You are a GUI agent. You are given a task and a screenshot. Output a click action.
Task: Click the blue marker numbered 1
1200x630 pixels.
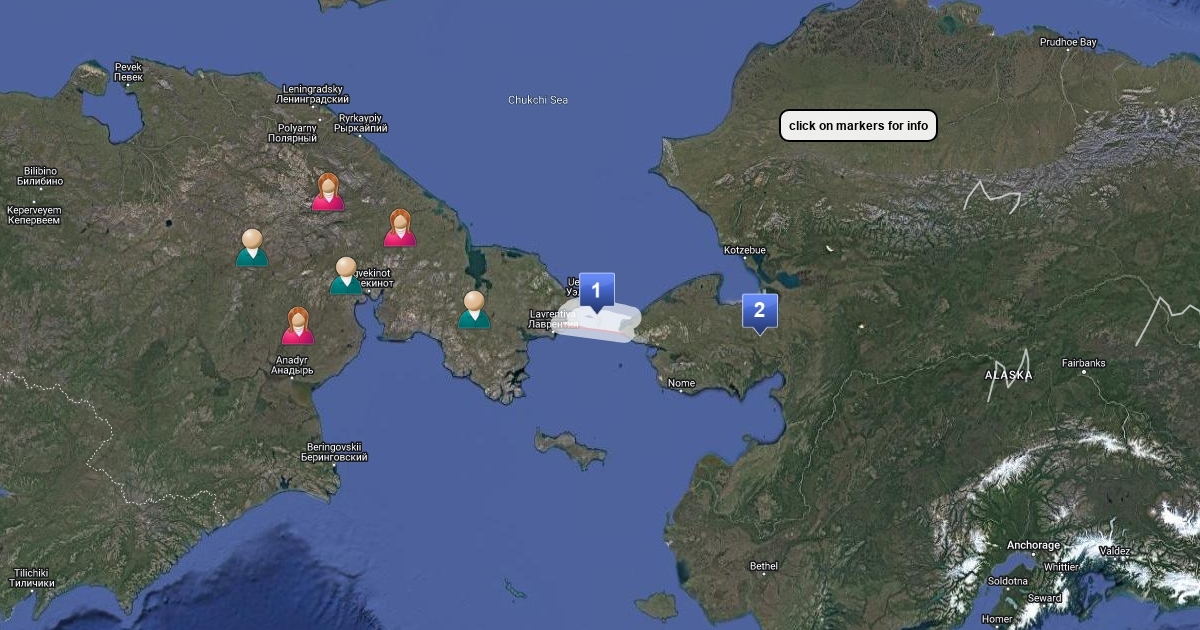tap(597, 291)
